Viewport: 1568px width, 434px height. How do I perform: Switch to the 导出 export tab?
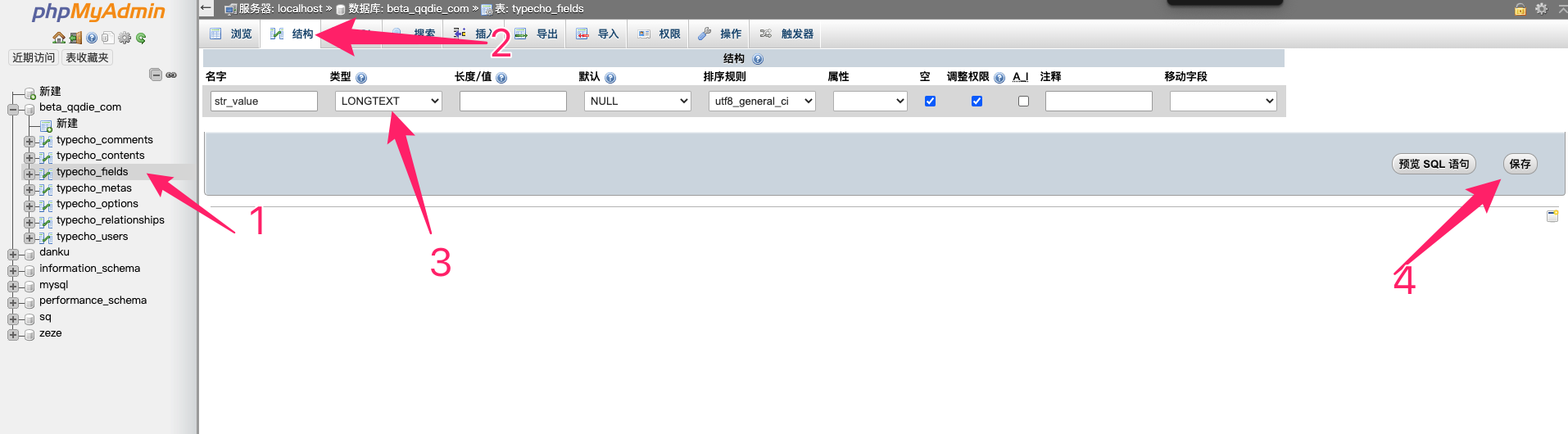537,34
